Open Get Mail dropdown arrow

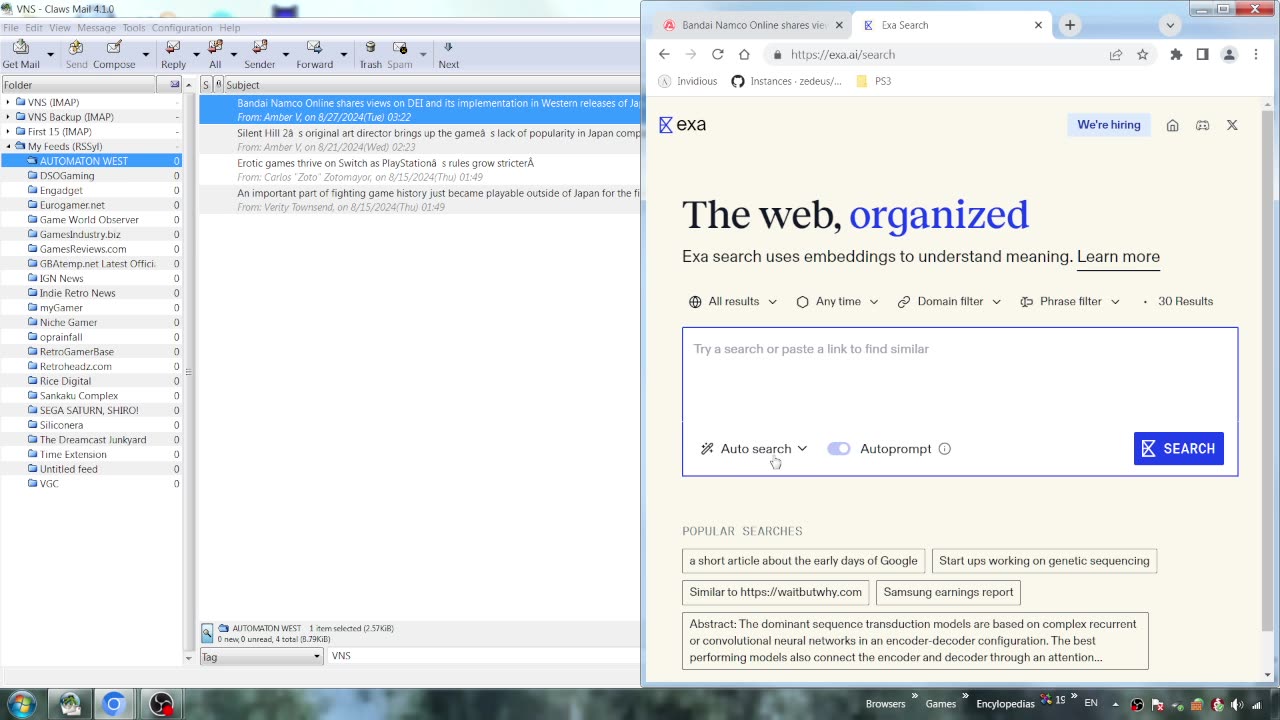coord(53,55)
